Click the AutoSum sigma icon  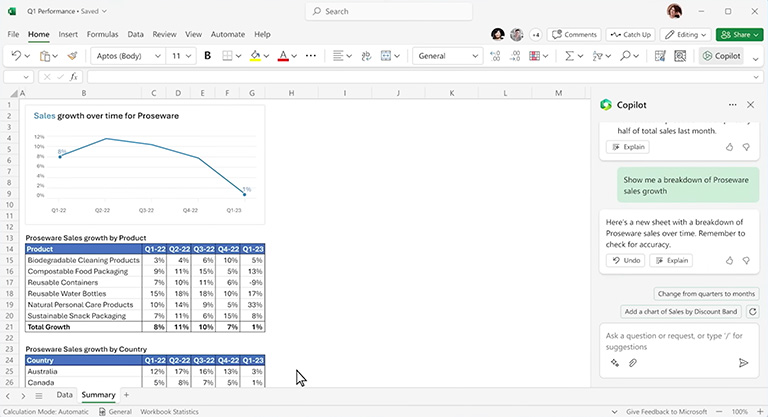(x=569, y=56)
